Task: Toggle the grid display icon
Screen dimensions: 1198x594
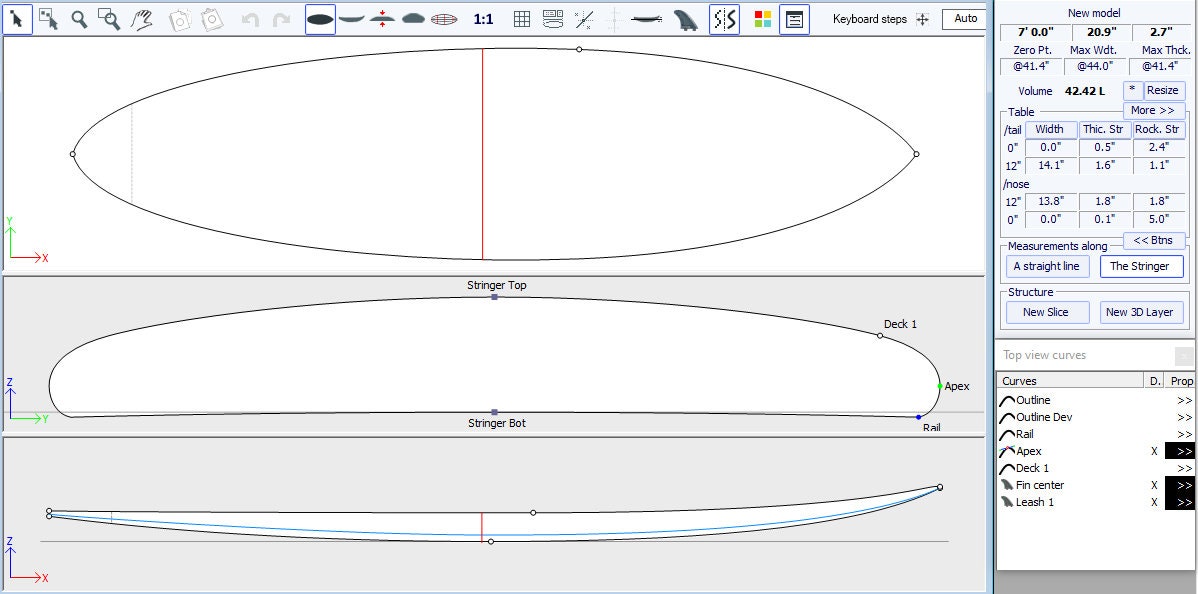Action: pos(521,18)
